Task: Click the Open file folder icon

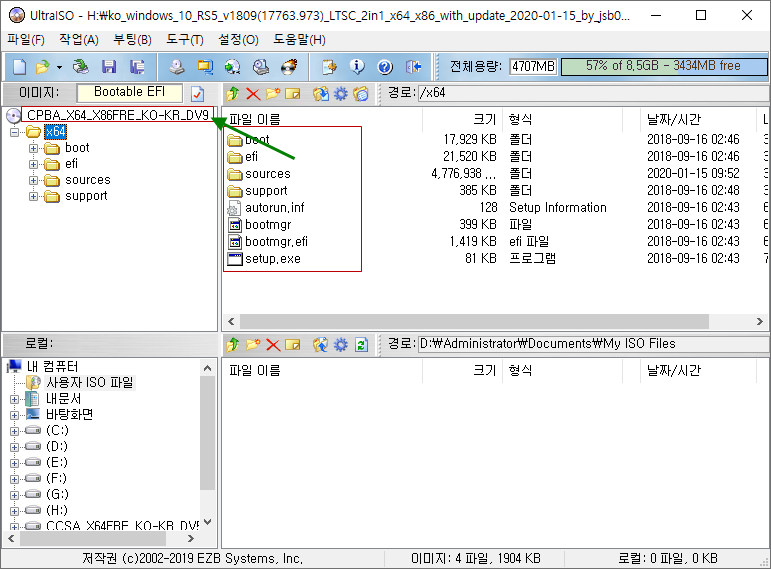Action: [x=43, y=66]
